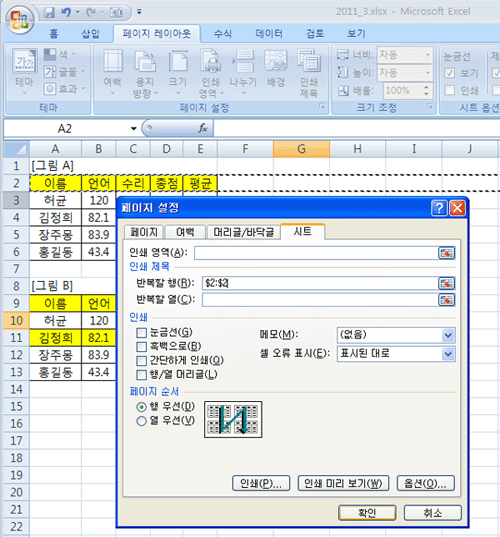Select column G header
The height and width of the screenshot is (537, 500).
point(301,149)
